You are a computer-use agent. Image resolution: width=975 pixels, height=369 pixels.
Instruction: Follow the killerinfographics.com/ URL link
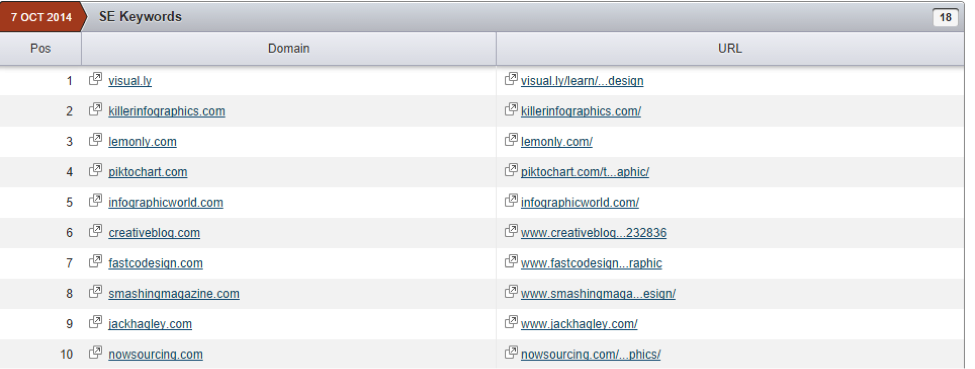tap(581, 111)
